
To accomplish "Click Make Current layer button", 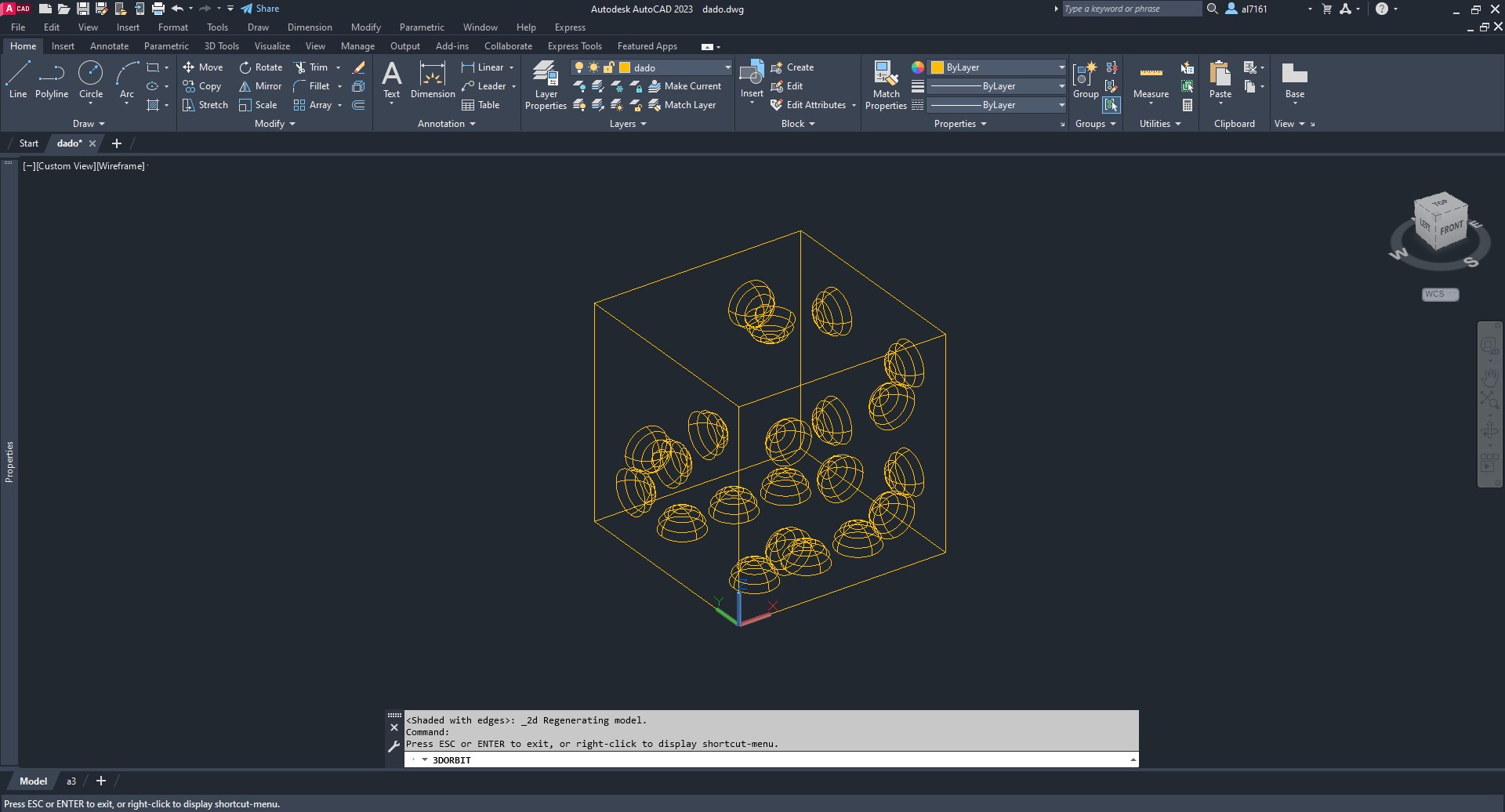I will pyautogui.click(x=685, y=86).
